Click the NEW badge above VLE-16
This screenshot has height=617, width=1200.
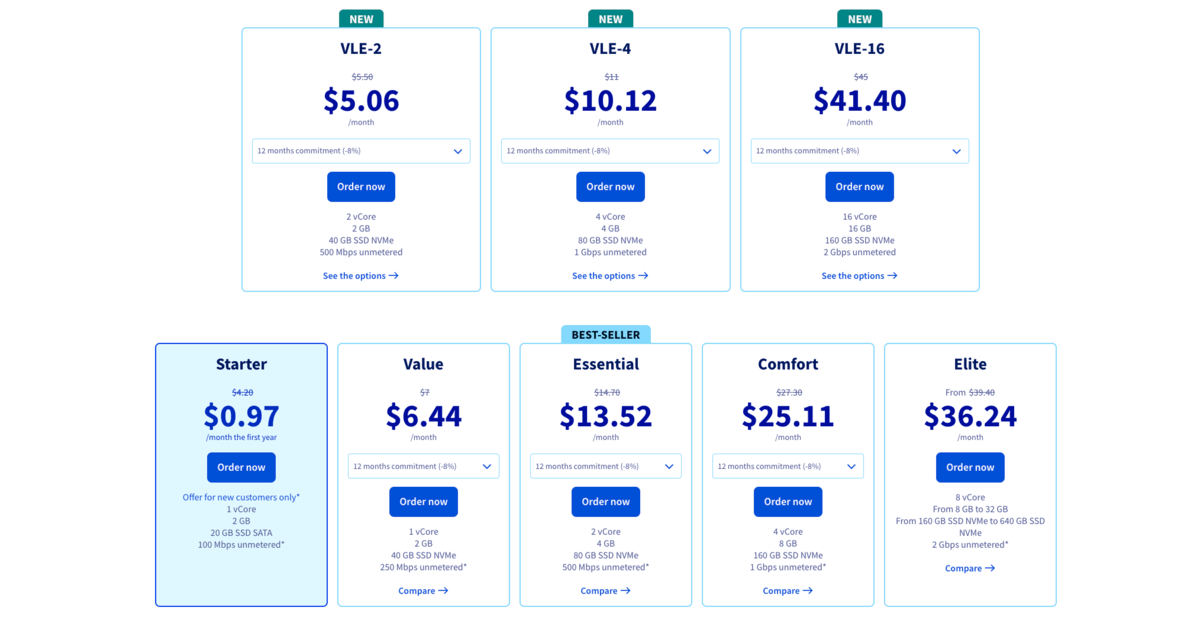(860, 19)
